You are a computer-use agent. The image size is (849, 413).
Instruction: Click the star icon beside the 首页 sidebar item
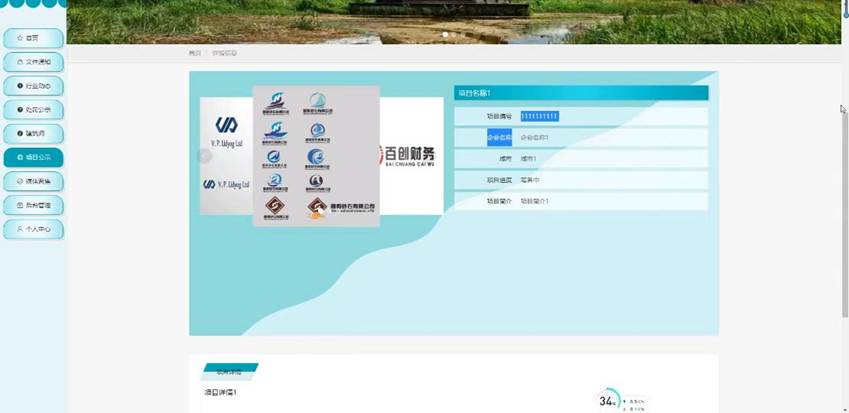20,38
